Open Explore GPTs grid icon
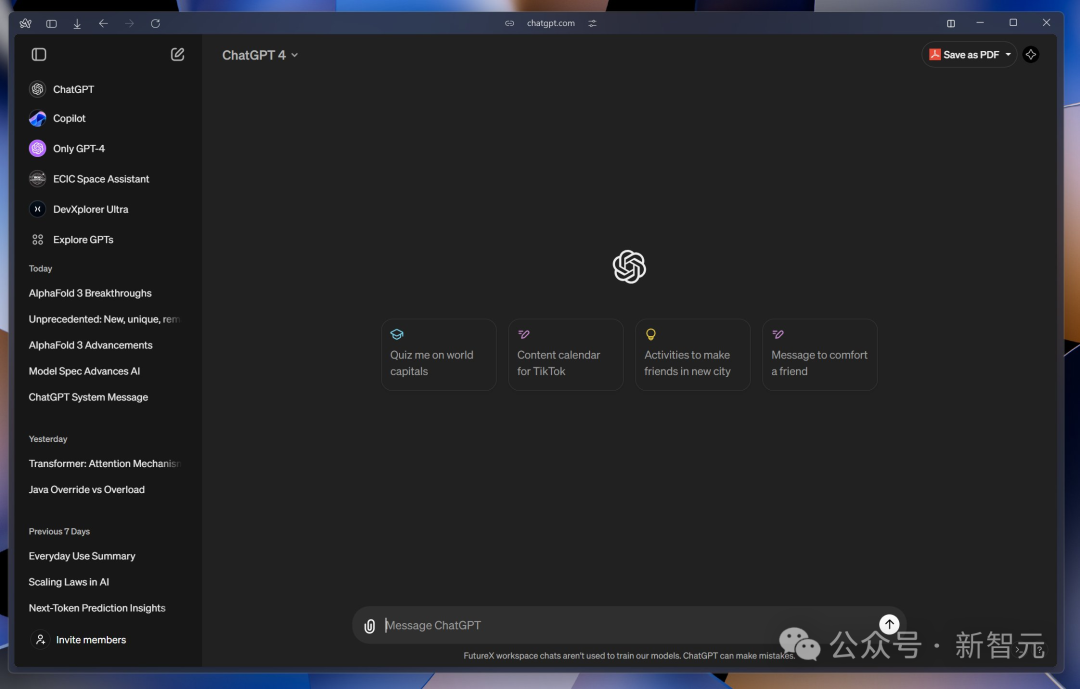 coord(38,240)
